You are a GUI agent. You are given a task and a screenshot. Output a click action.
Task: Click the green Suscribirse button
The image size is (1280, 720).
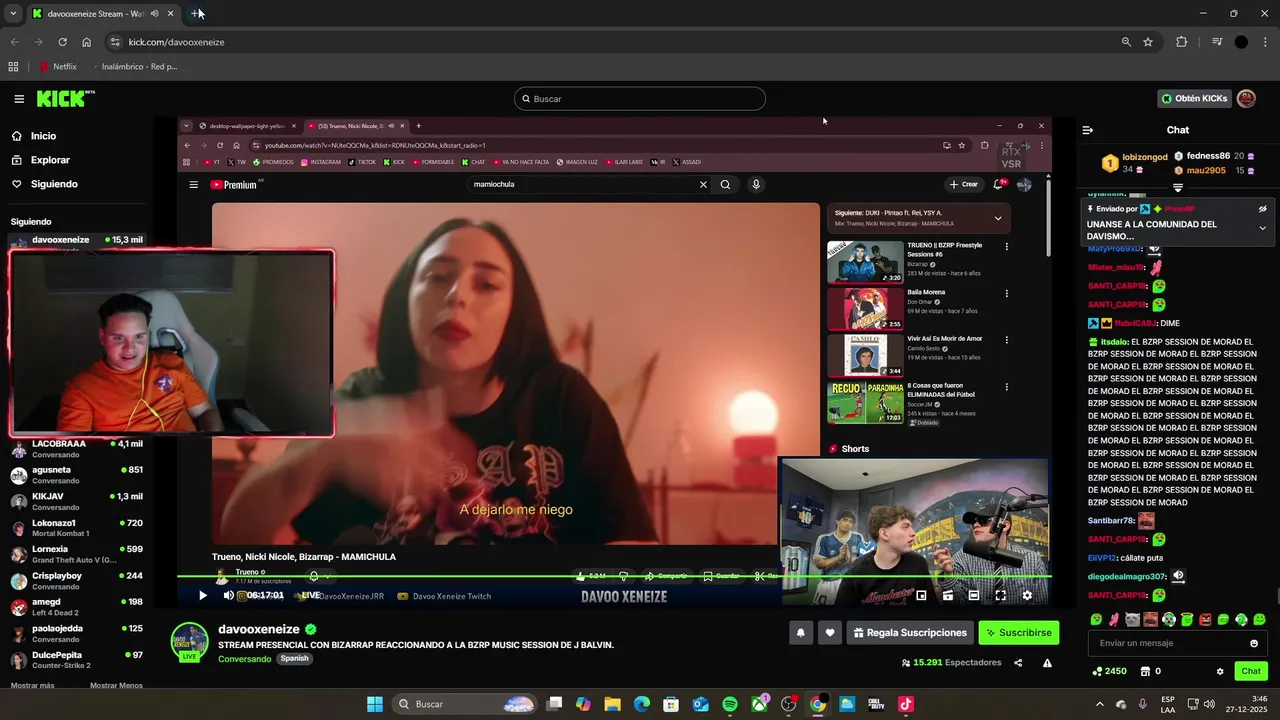1018,632
